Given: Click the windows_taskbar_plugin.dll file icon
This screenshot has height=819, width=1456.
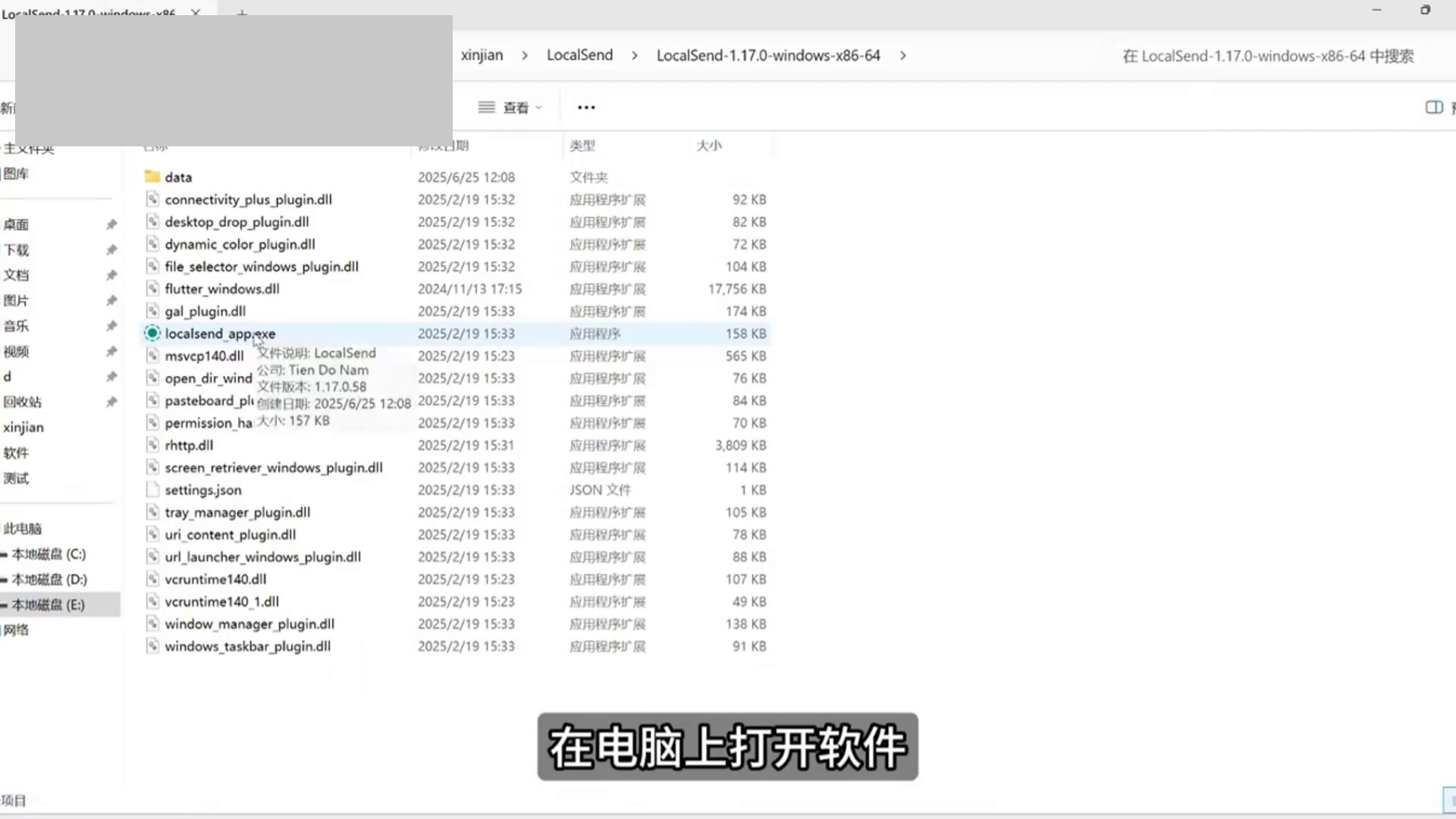Looking at the screenshot, I should pyautogui.click(x=152, y=646).
